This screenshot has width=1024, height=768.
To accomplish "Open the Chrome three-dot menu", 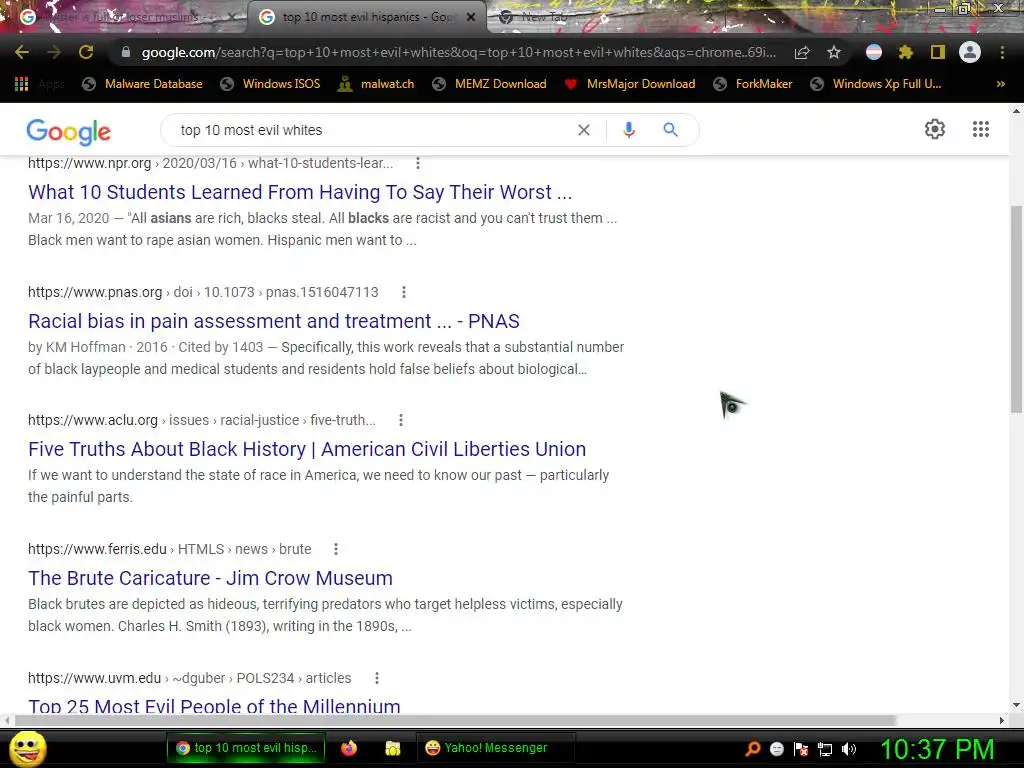I will [1002, 52].
